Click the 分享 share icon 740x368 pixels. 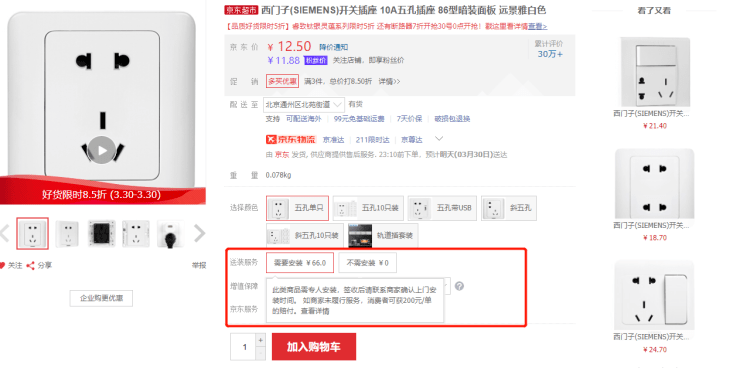pos(30,266)
